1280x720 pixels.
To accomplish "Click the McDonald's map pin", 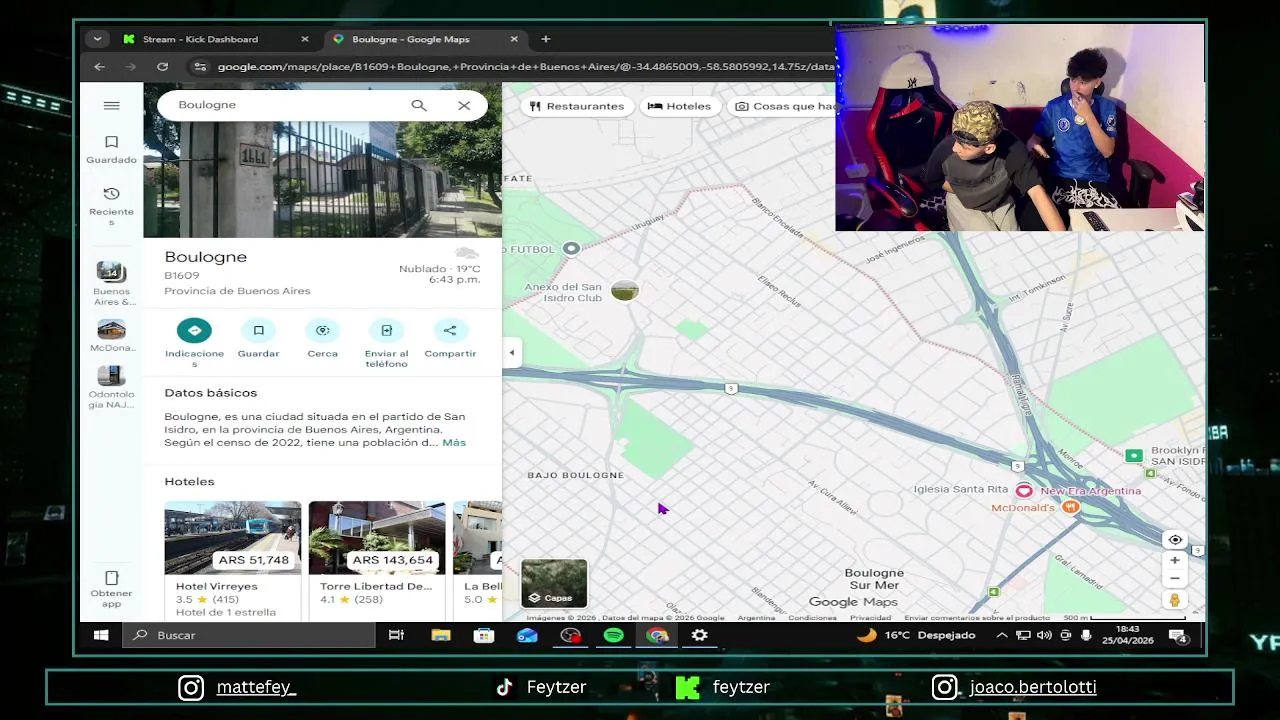I will point(1071,508).
